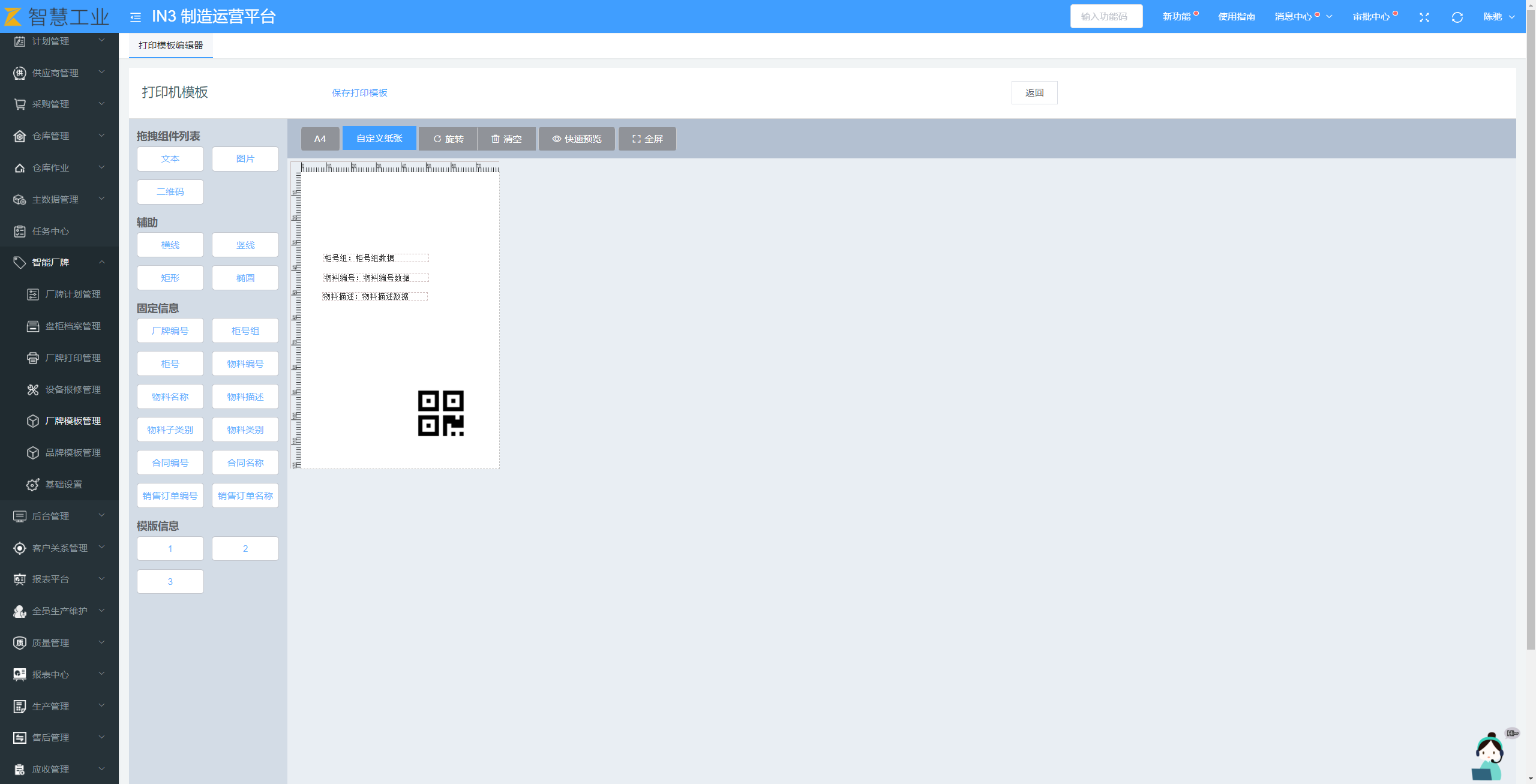Click the 输入功能码 search field
The width and height of the screenshot is (1536, 784).
(x=1106, y=17)
